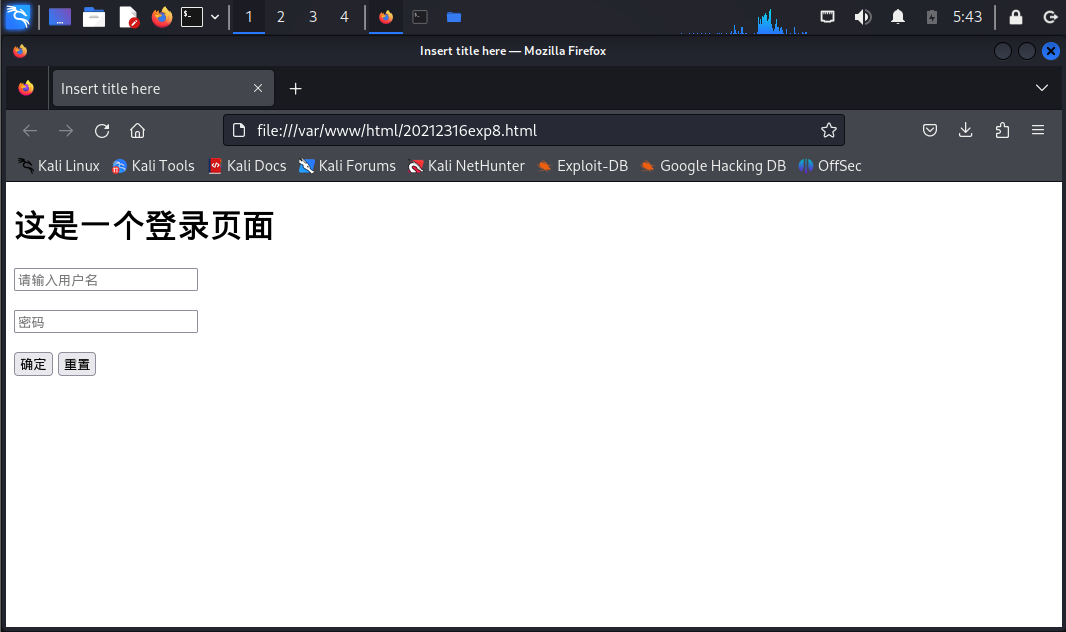Click the Firefox logo in the title bar
The width and height of the screenshot is (1066, 632).
click(20, 51)
